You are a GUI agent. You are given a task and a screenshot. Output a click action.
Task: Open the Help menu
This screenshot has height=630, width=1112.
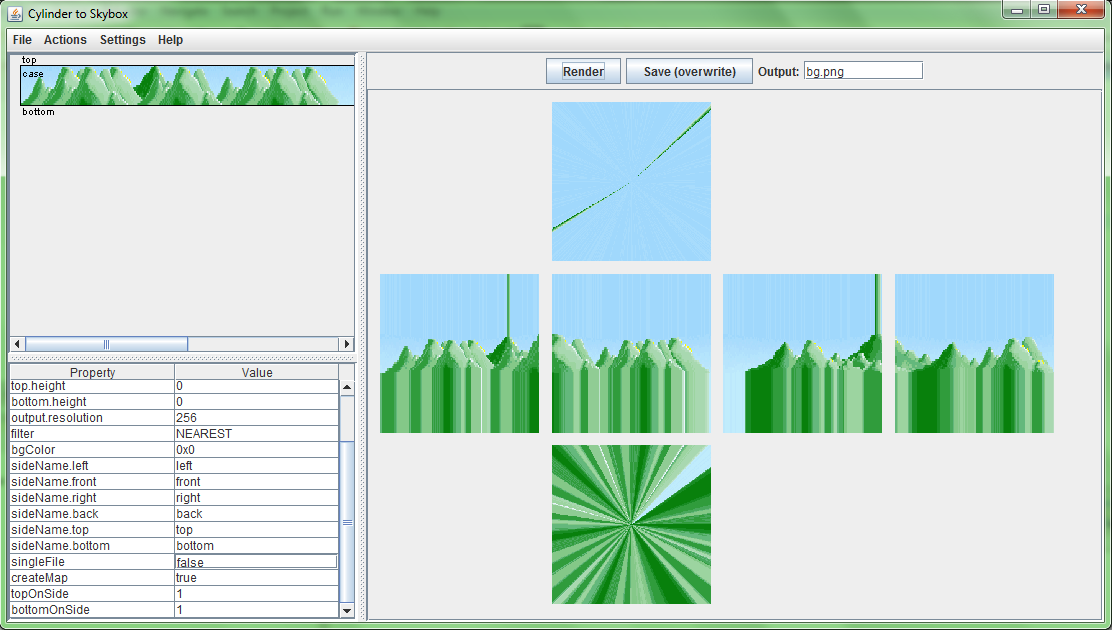coord(170,40)
